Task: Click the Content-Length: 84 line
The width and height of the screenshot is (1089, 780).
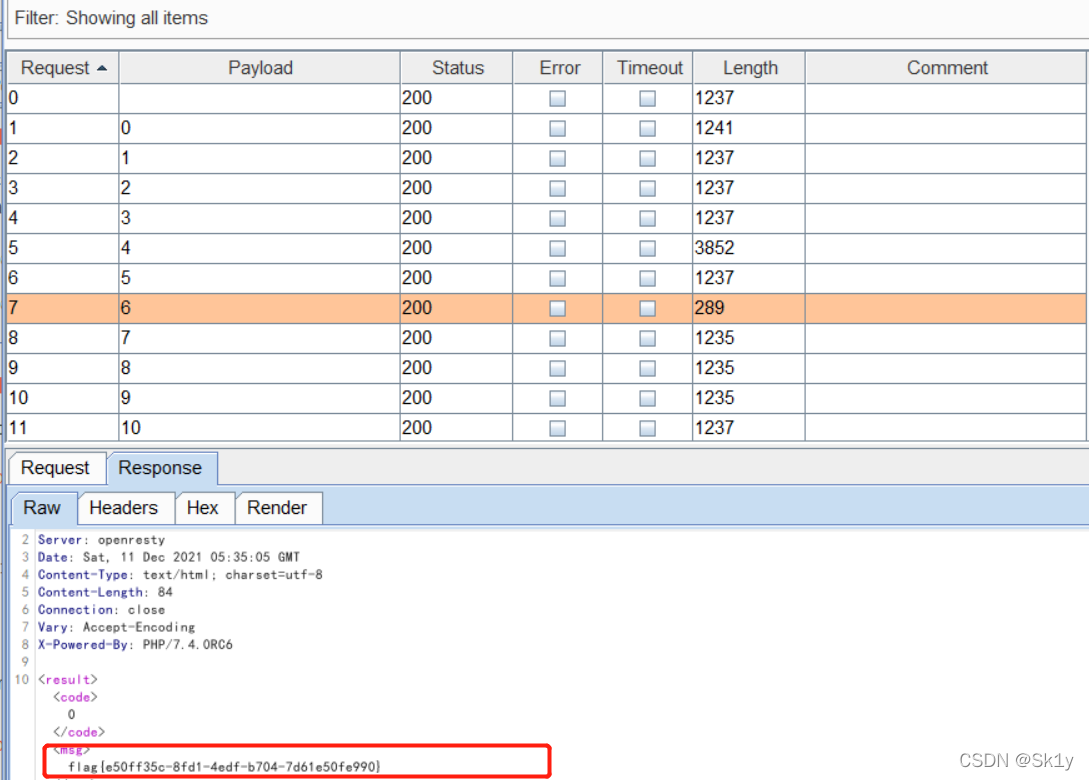Action: click(x=105, y=592)
